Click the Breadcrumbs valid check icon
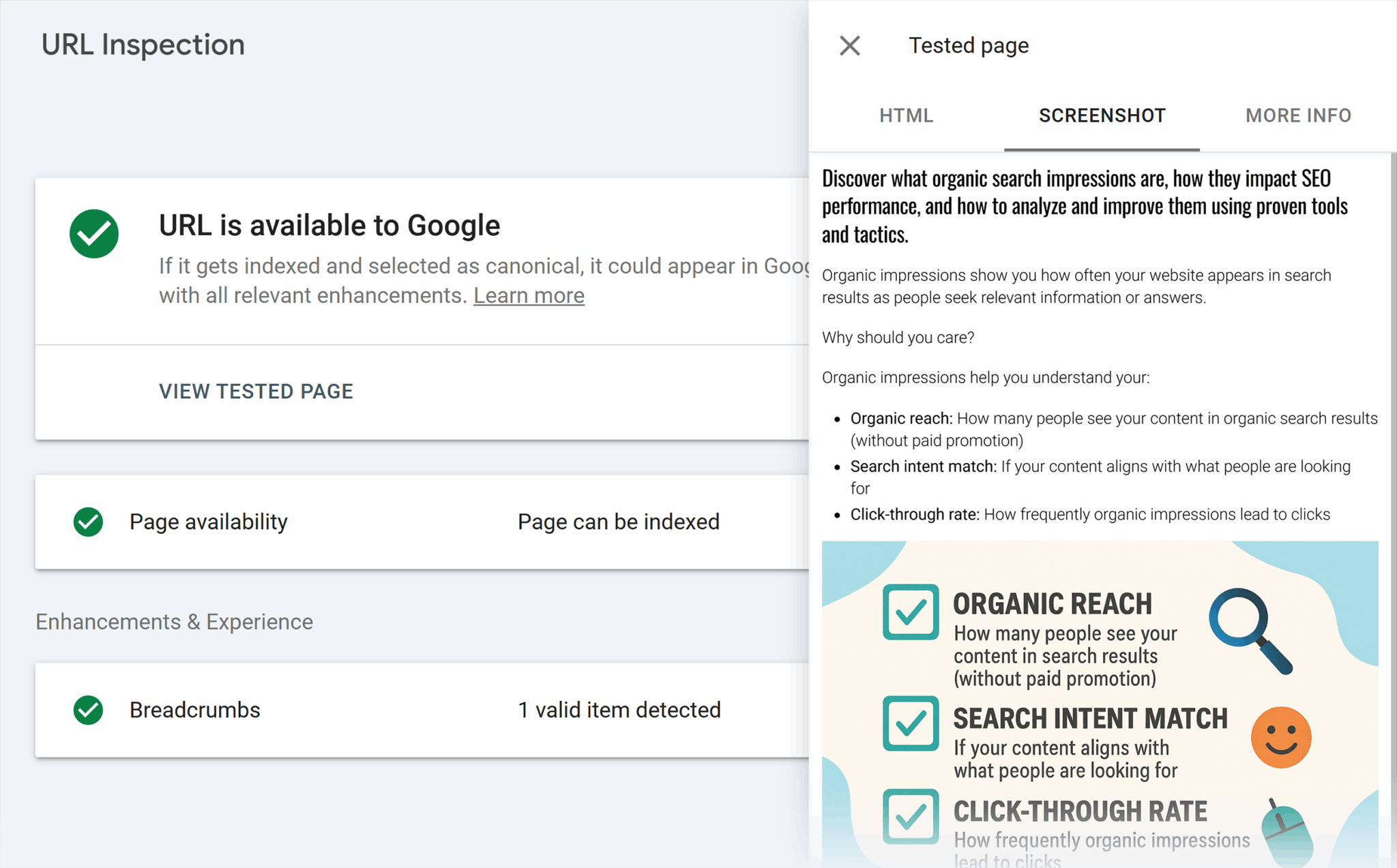The width and height of the screenshot is (1397, 868). tap(87, 710)
